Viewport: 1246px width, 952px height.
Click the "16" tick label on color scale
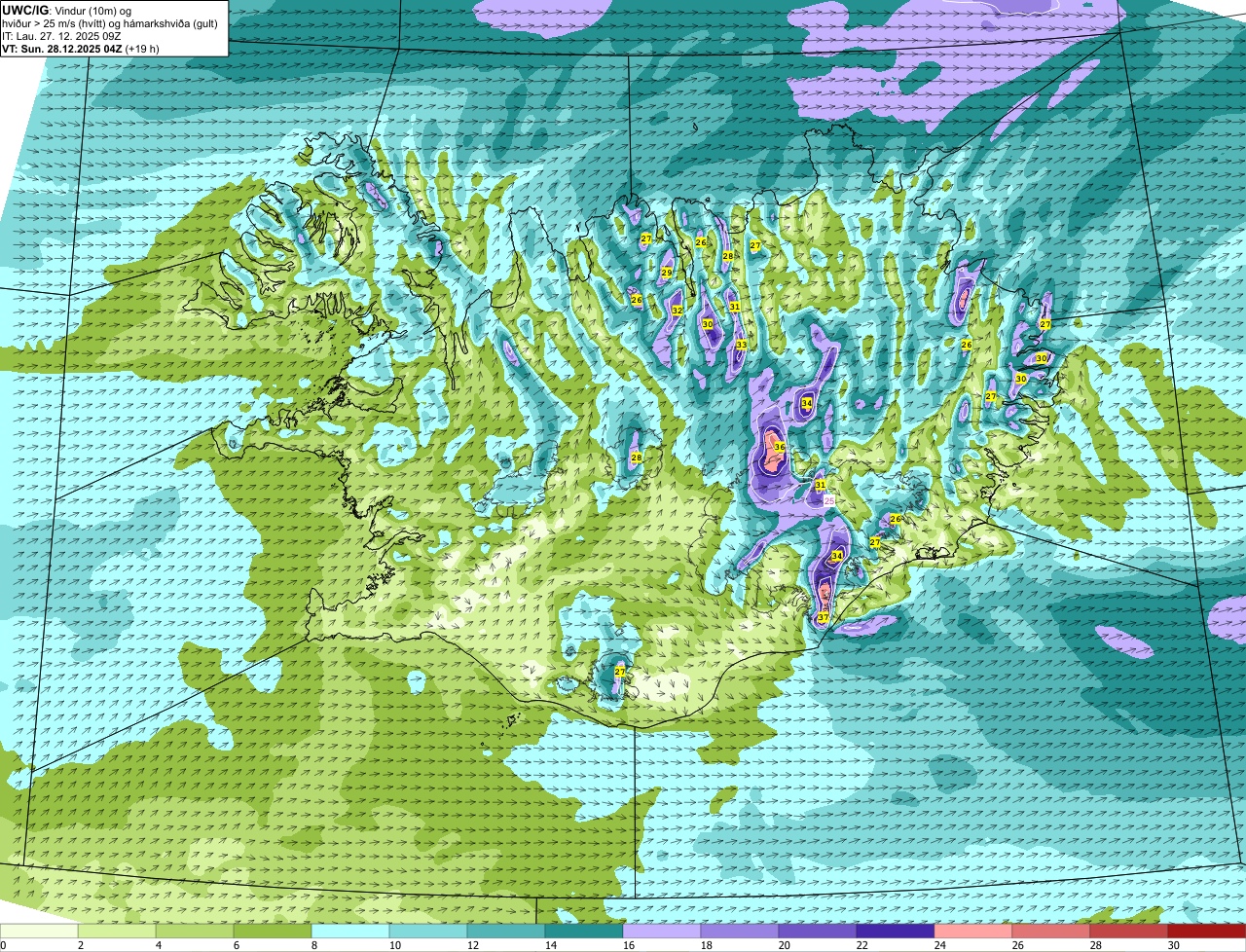(629, 945)
